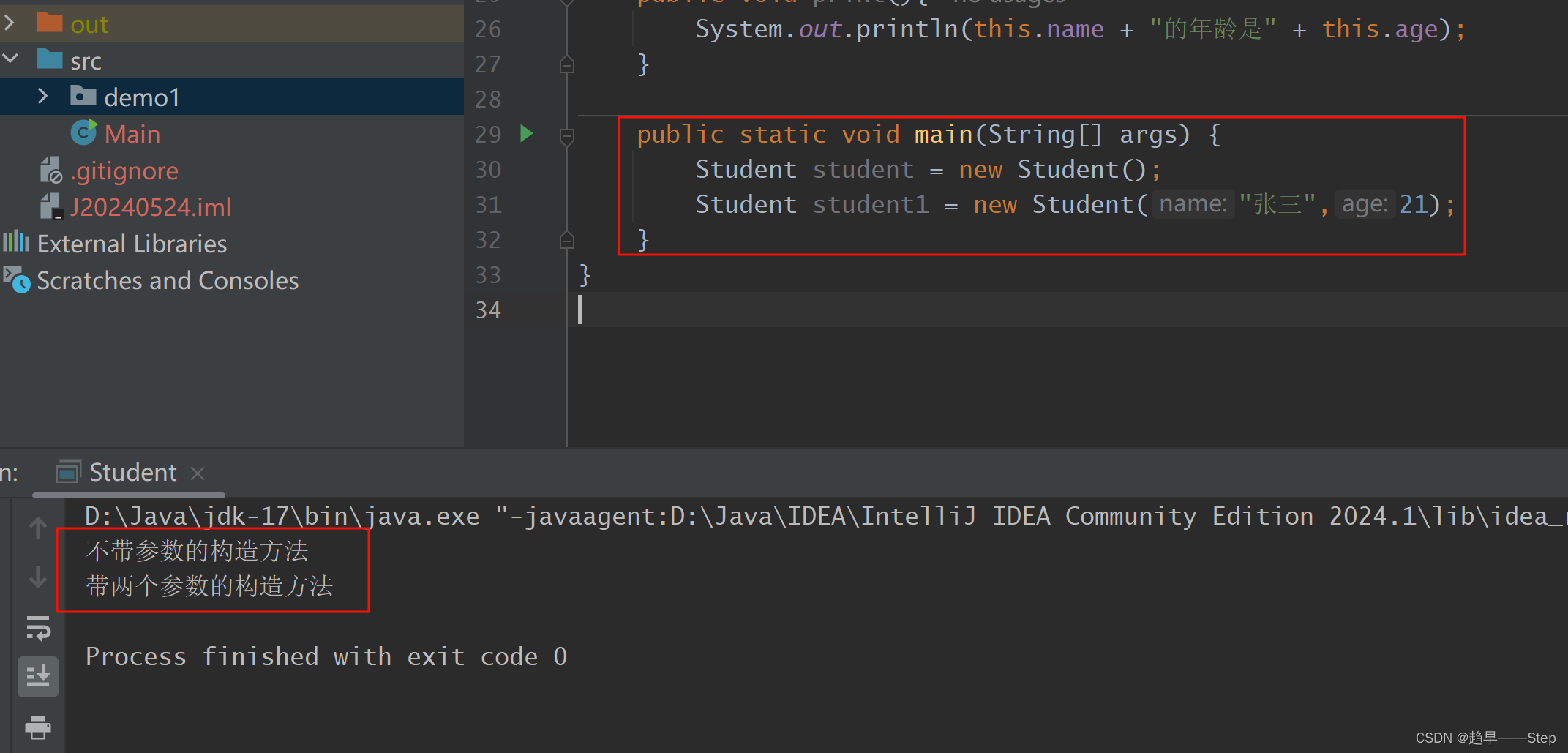Select the src tree row
This screenshot has height=753, width=1568.
pos(232,60)
